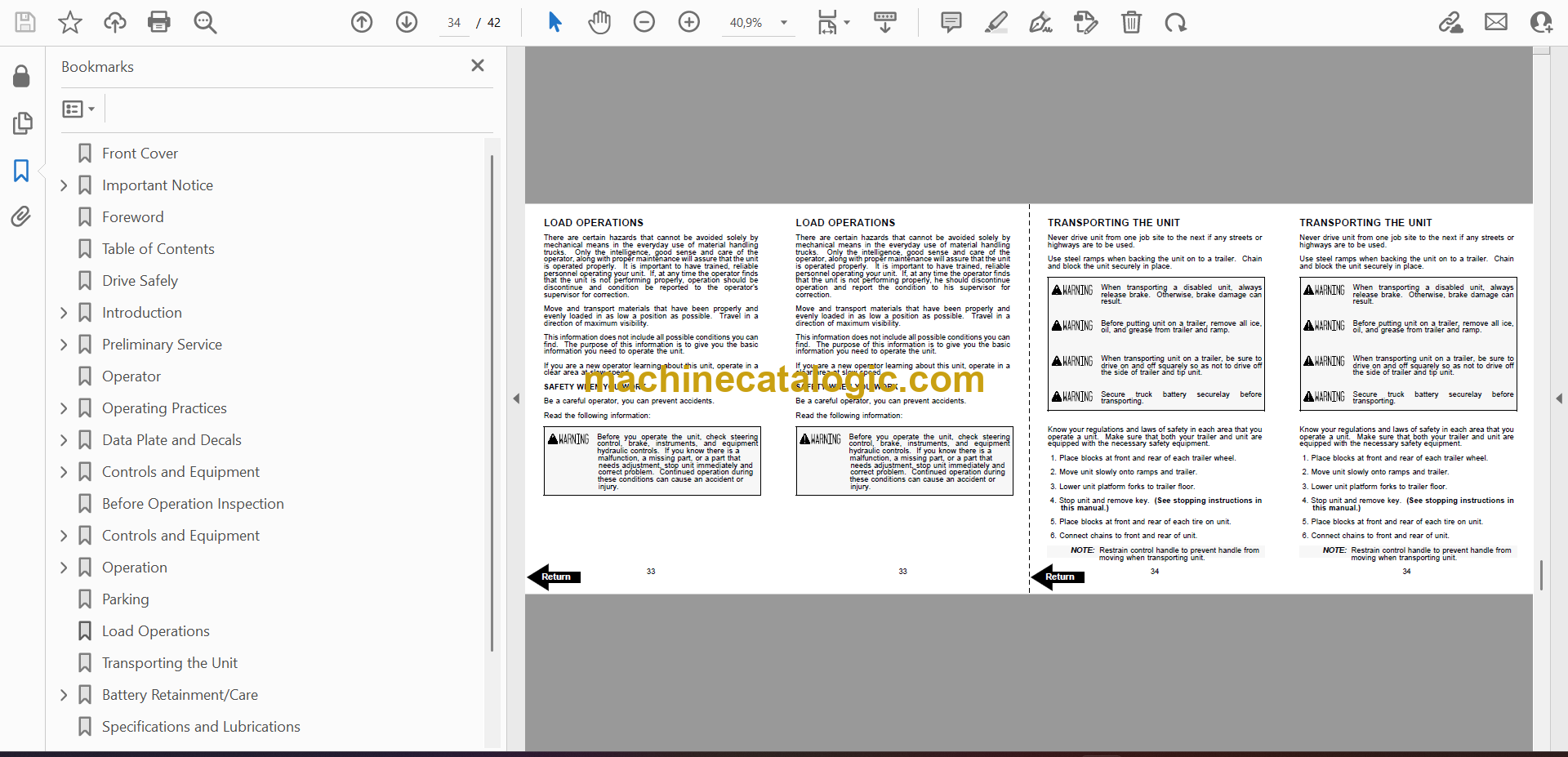Open the Front Cover bookmark

[x=140, y=154]
